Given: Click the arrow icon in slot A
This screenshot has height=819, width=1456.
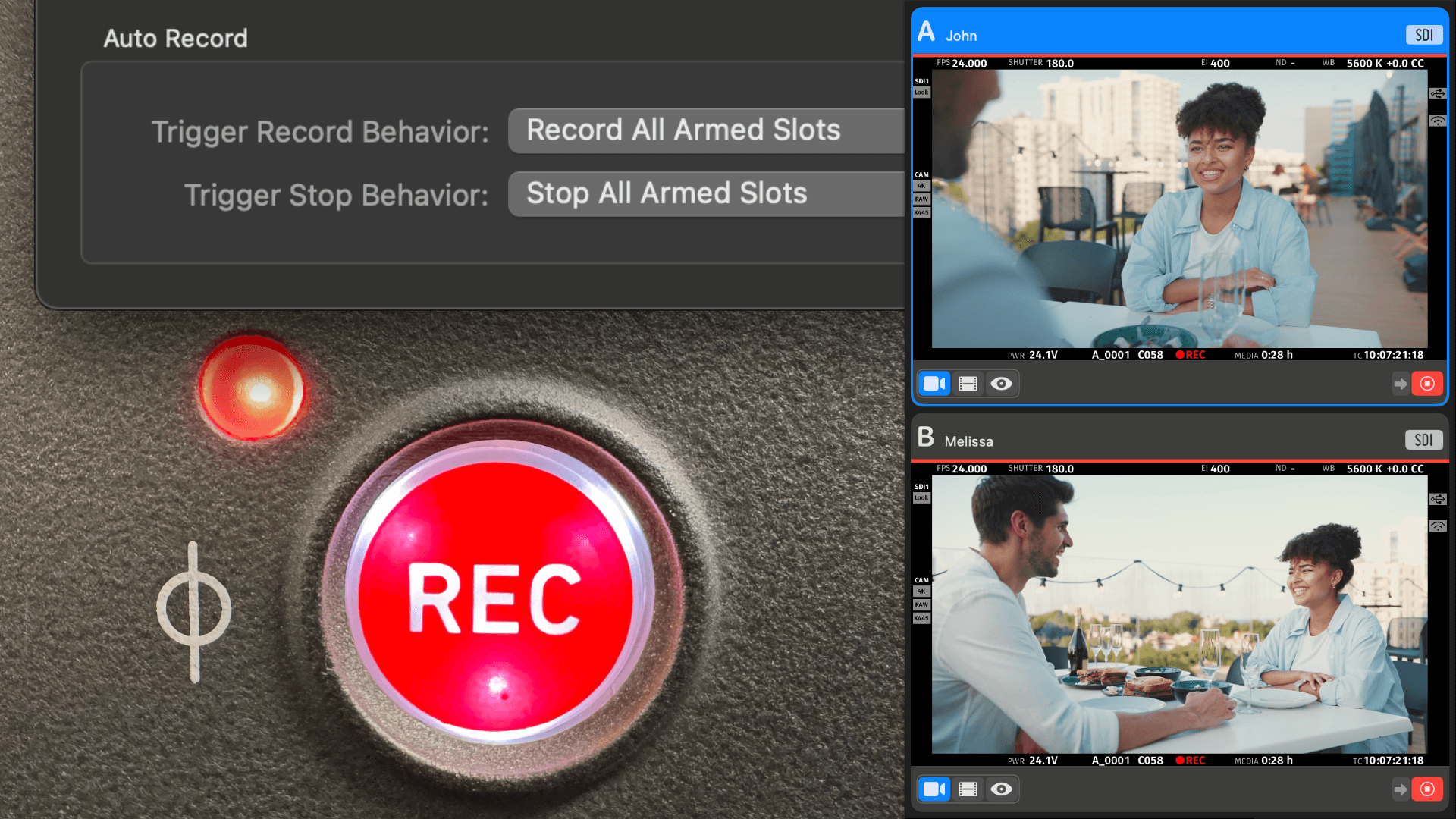Looking at the screenshot, I should point(1400,384).
